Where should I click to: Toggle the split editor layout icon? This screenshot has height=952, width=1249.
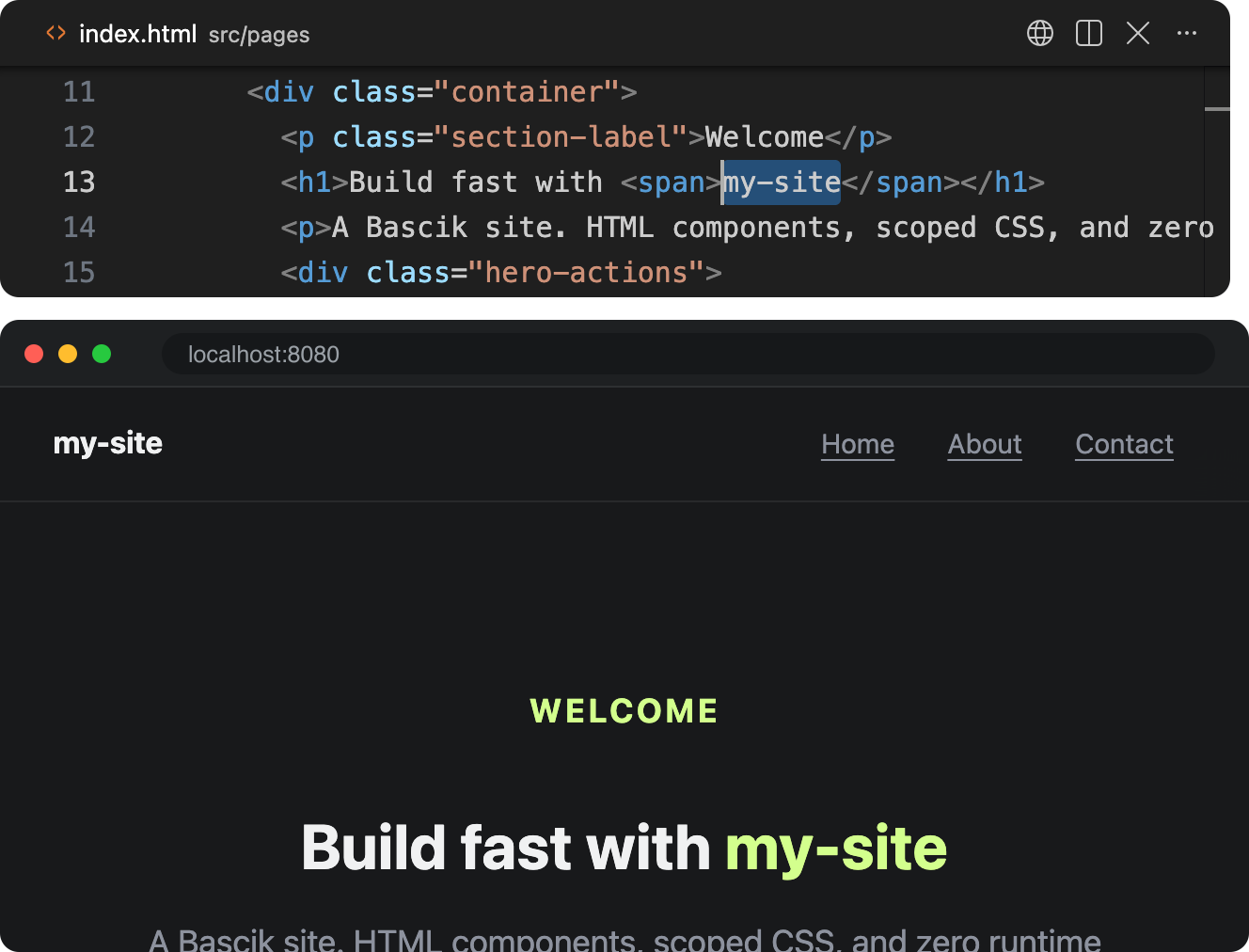pyautogui.click(x=1089, y=34)
